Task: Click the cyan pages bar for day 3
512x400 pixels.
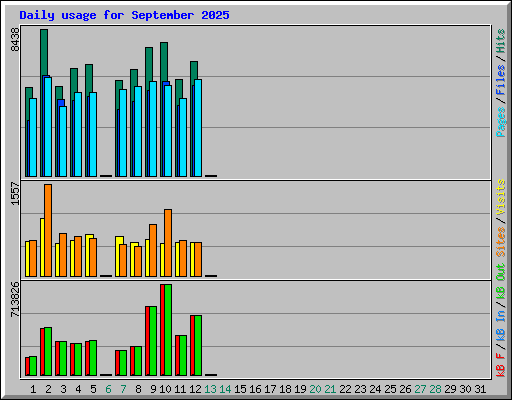Action: point(63,141)
